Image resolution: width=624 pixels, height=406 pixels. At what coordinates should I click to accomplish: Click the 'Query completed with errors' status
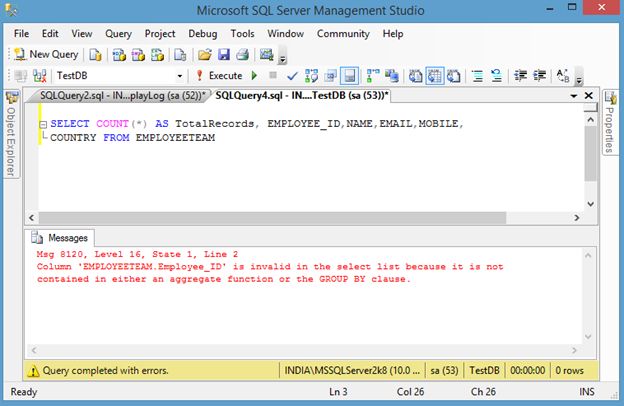[105, 371]
